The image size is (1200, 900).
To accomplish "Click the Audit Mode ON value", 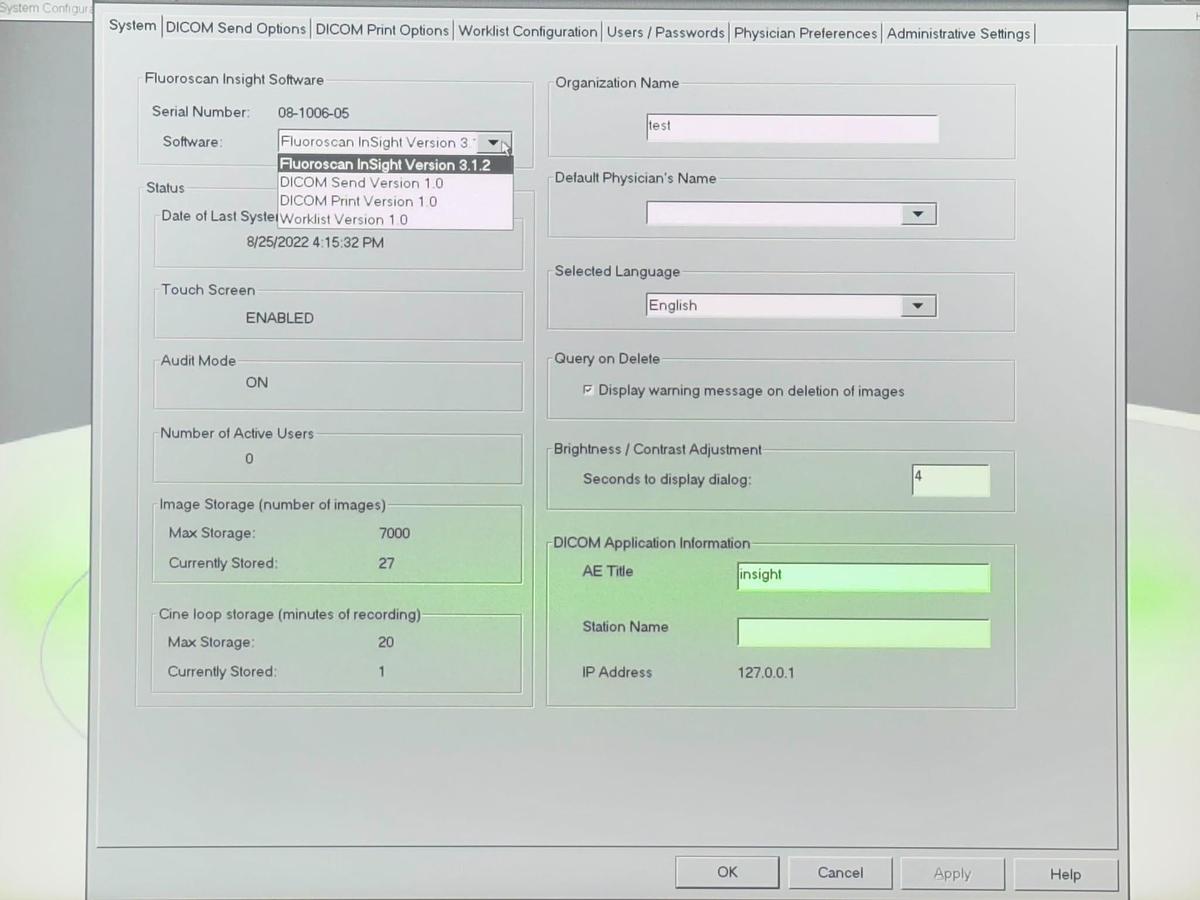I will (257, 382).
